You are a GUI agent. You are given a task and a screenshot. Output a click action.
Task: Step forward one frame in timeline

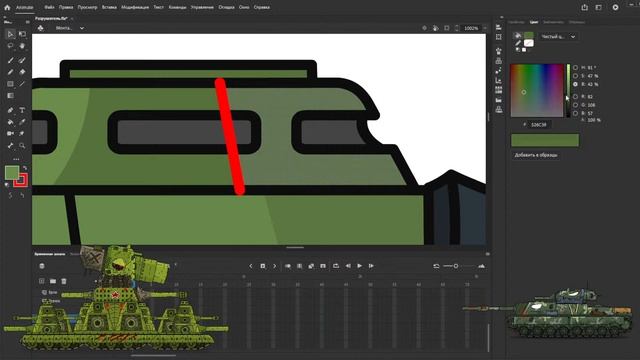click(x=371, y=266)
